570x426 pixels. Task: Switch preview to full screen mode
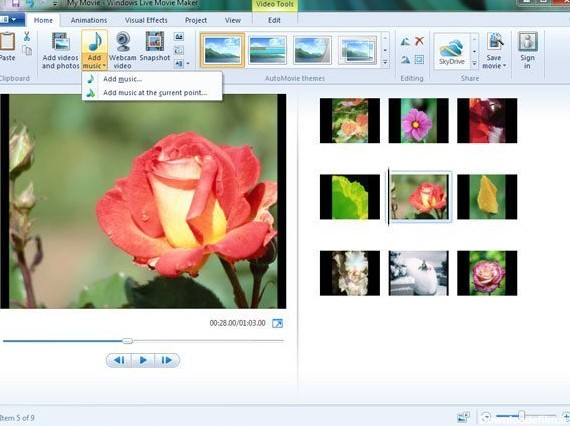(277, 323)
